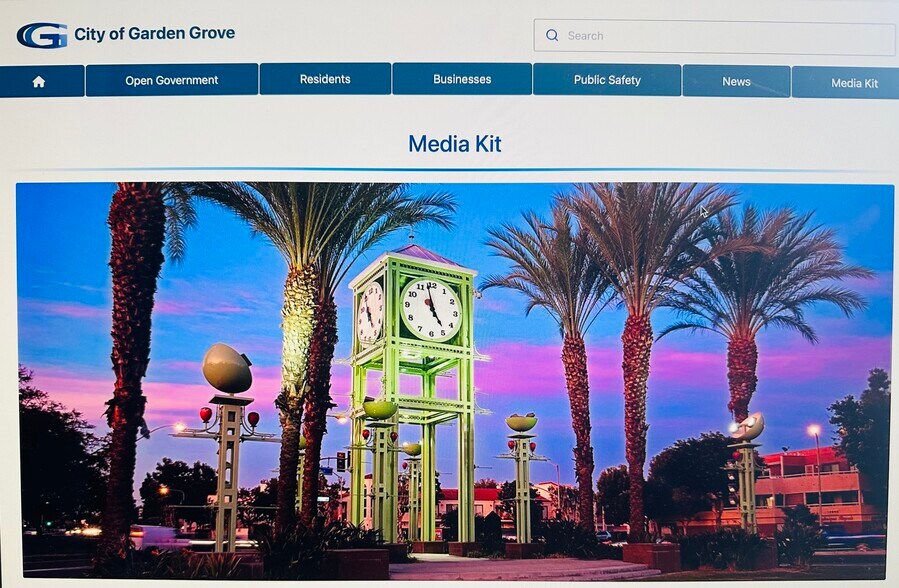This screenshot has height=588, width=899.
Task: Click the clock tower banner photo
Action: click(450, 380)
